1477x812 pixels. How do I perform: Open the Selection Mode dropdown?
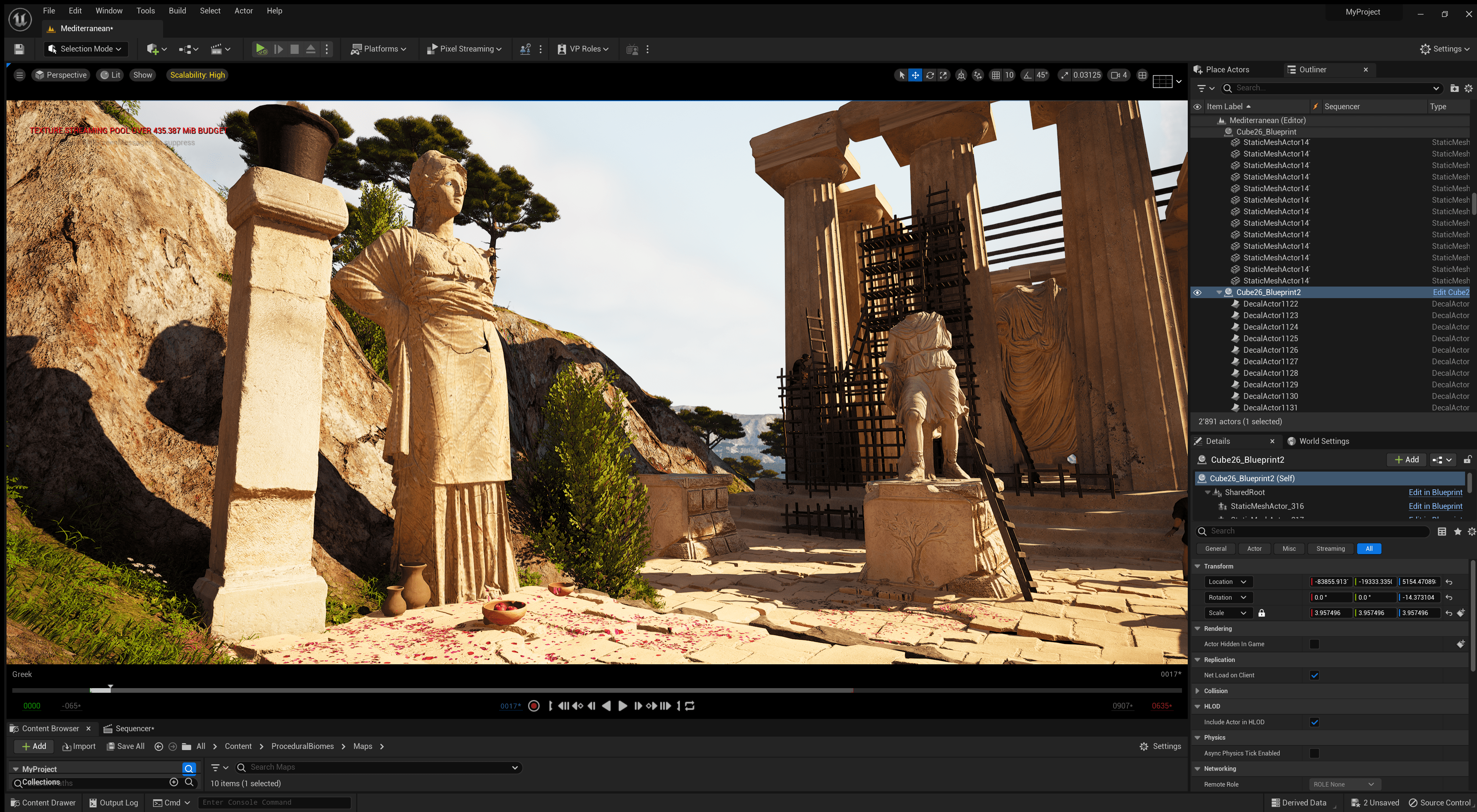coord(85,49)
